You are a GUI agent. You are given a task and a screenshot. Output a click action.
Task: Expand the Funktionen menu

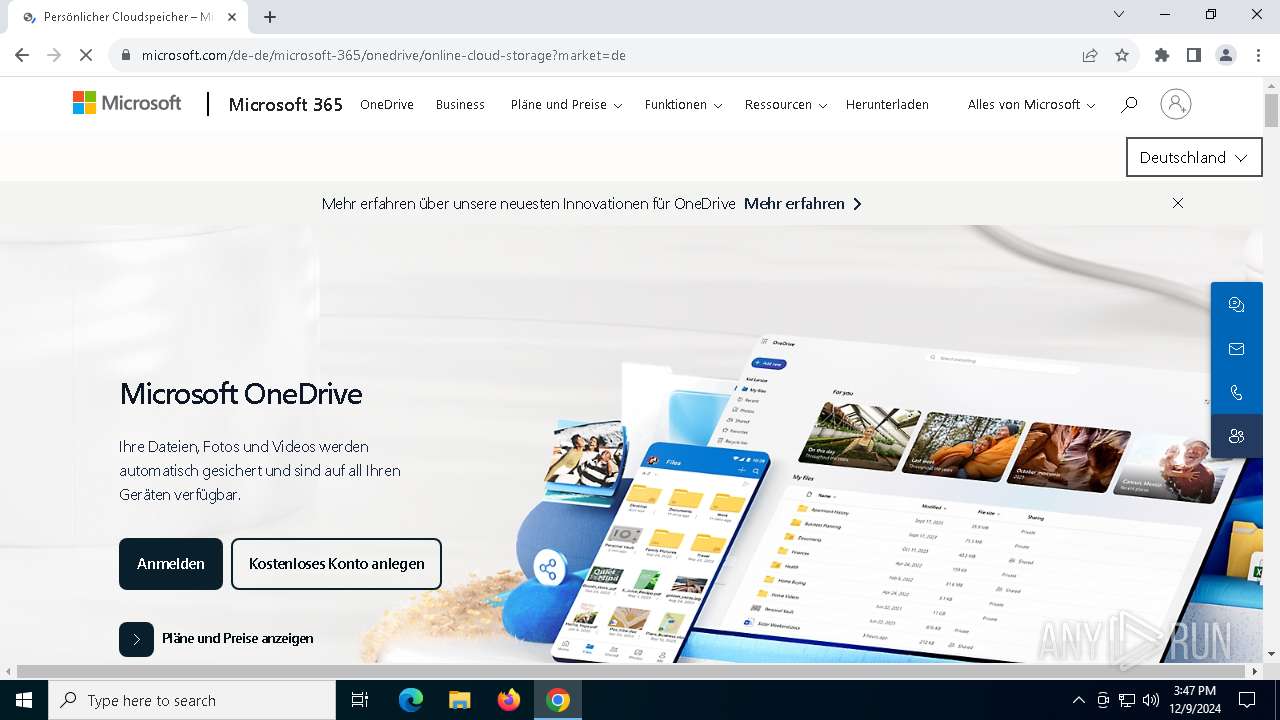coord(683,104)
